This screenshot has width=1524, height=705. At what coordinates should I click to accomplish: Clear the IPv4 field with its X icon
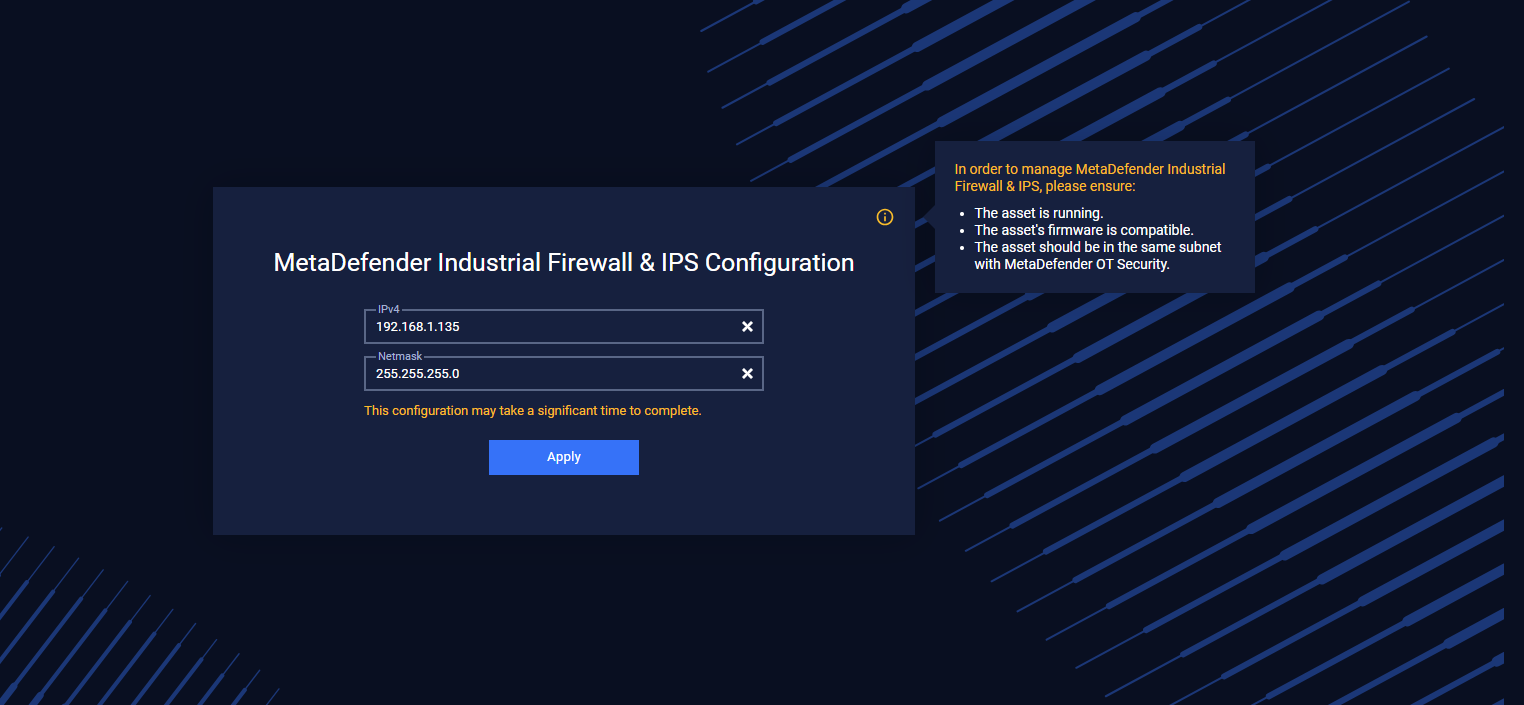(x=747, y=327)
